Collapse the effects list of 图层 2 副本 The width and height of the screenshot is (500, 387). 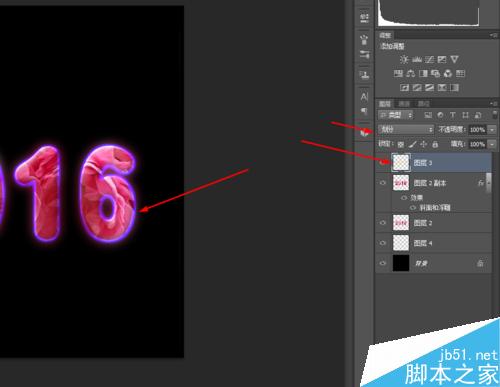pyautogui.click(x=489, y=183)
